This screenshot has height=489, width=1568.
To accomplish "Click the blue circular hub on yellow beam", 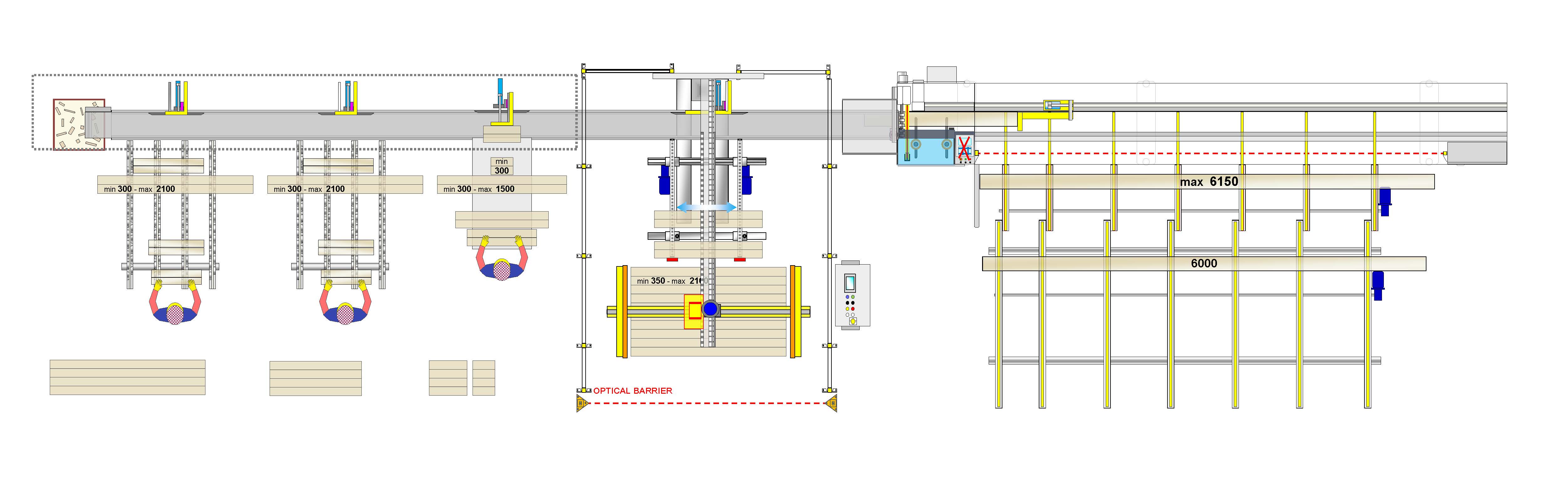I will [710, 309].
